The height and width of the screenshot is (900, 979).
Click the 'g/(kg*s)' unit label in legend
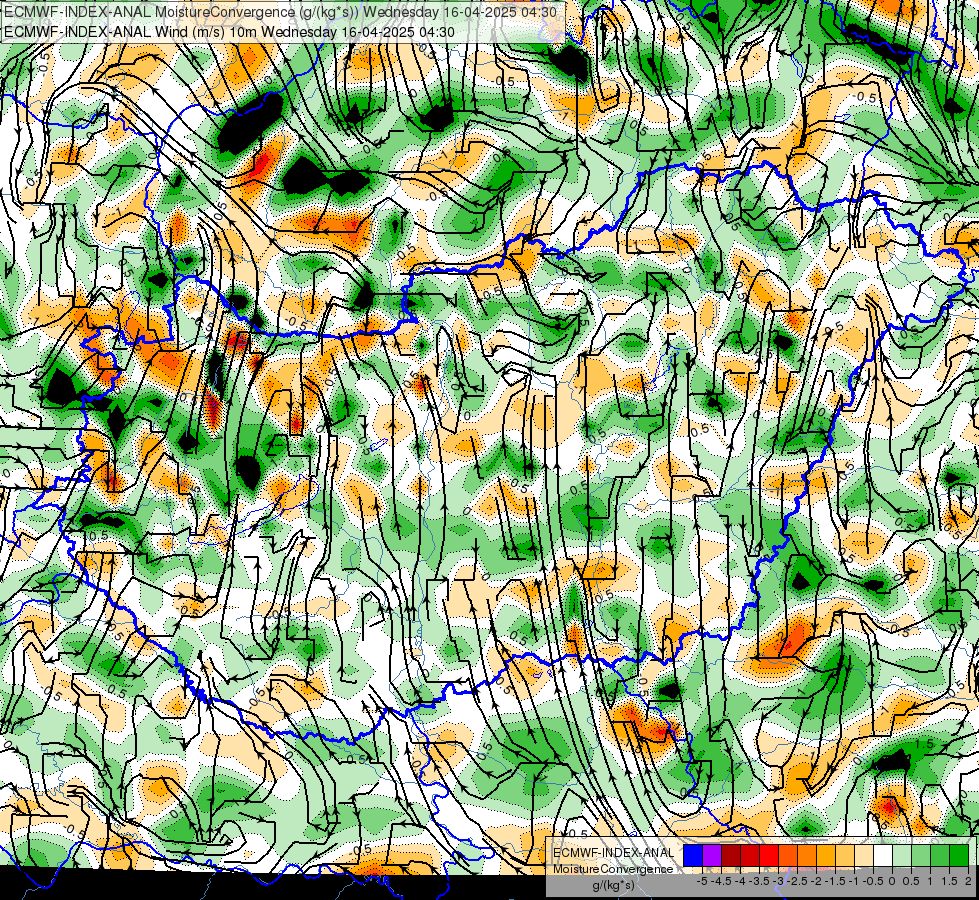613,886
